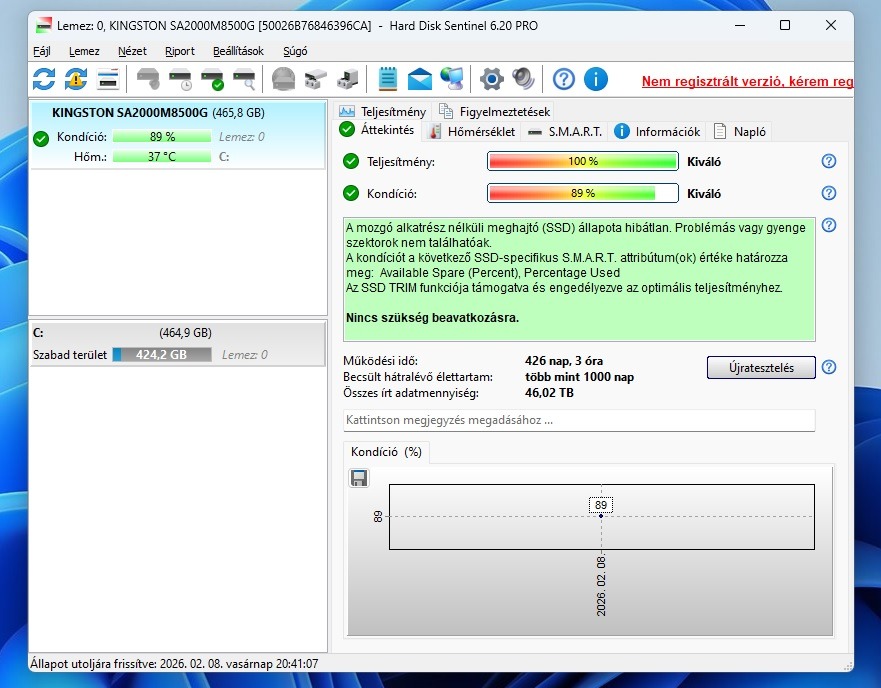This screenshot has height=688, width=881.
Task: Open the Nézet menu
Action: tap(132, 51)
